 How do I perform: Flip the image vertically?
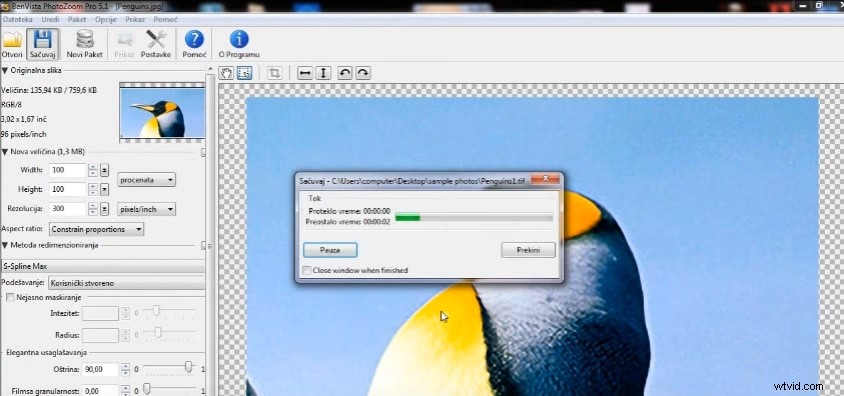coord(323,73)
